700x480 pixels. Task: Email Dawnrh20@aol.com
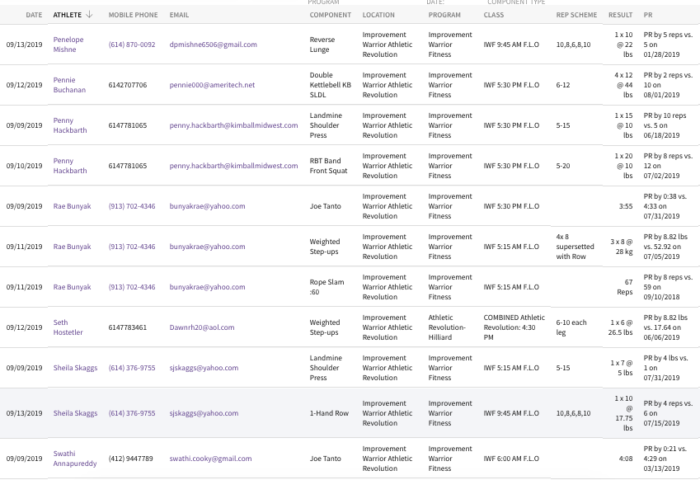[202, 327]
